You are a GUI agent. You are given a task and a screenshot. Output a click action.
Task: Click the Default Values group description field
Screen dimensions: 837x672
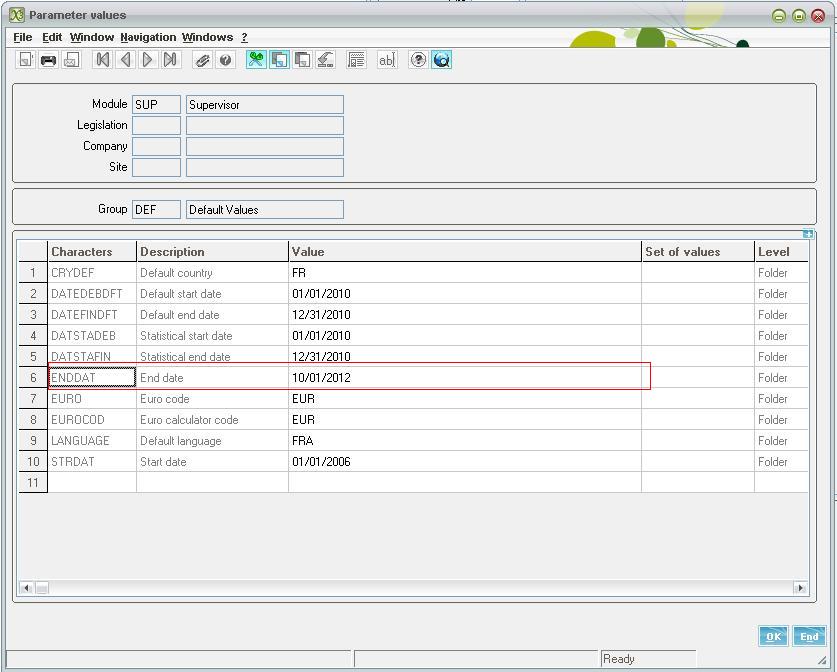tap(265, 209)
